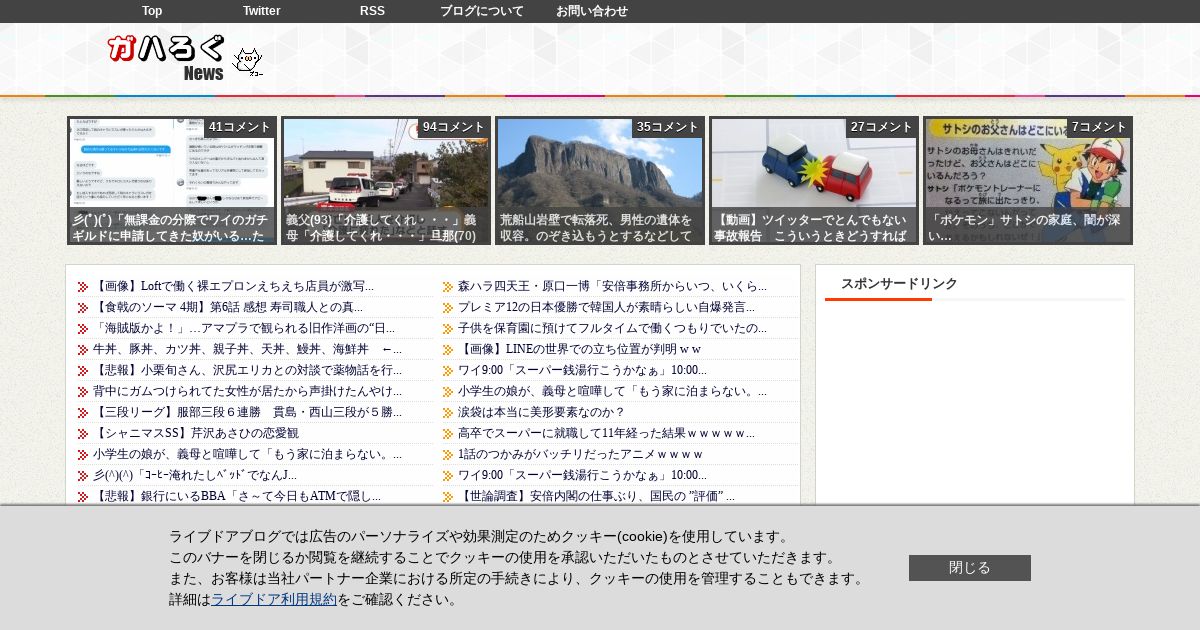Click red bullet icon beside 牛丼、豚丼 row

tap(83, 350)
